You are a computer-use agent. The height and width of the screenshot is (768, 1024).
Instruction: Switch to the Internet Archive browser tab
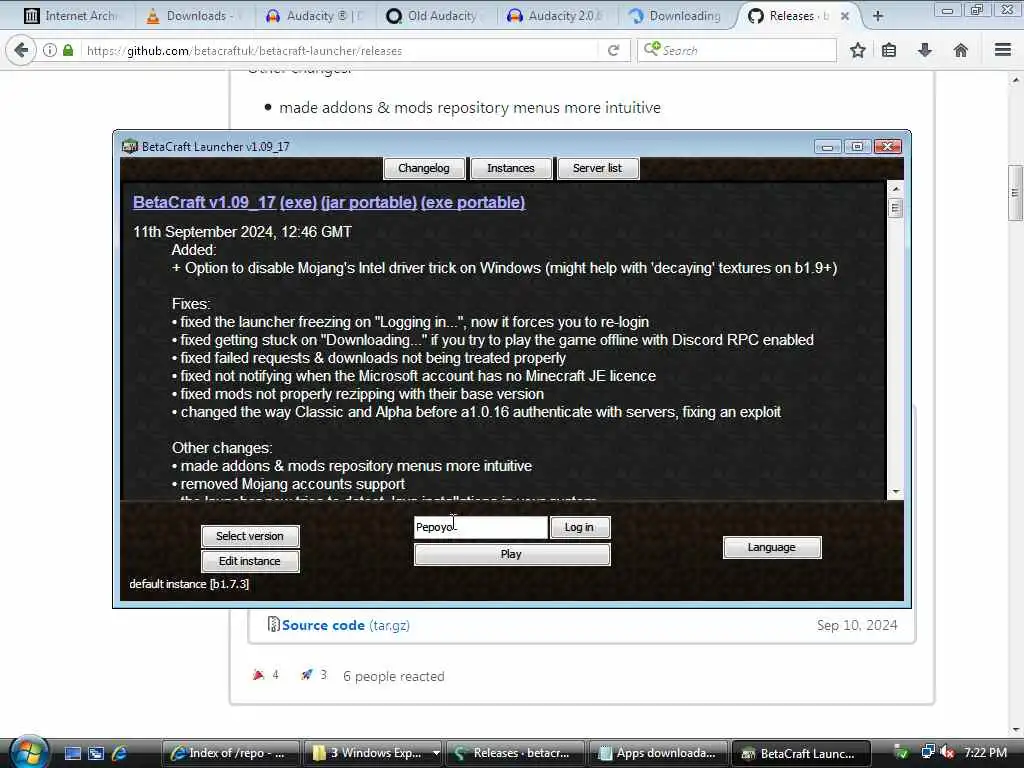(x=71, y=16)
